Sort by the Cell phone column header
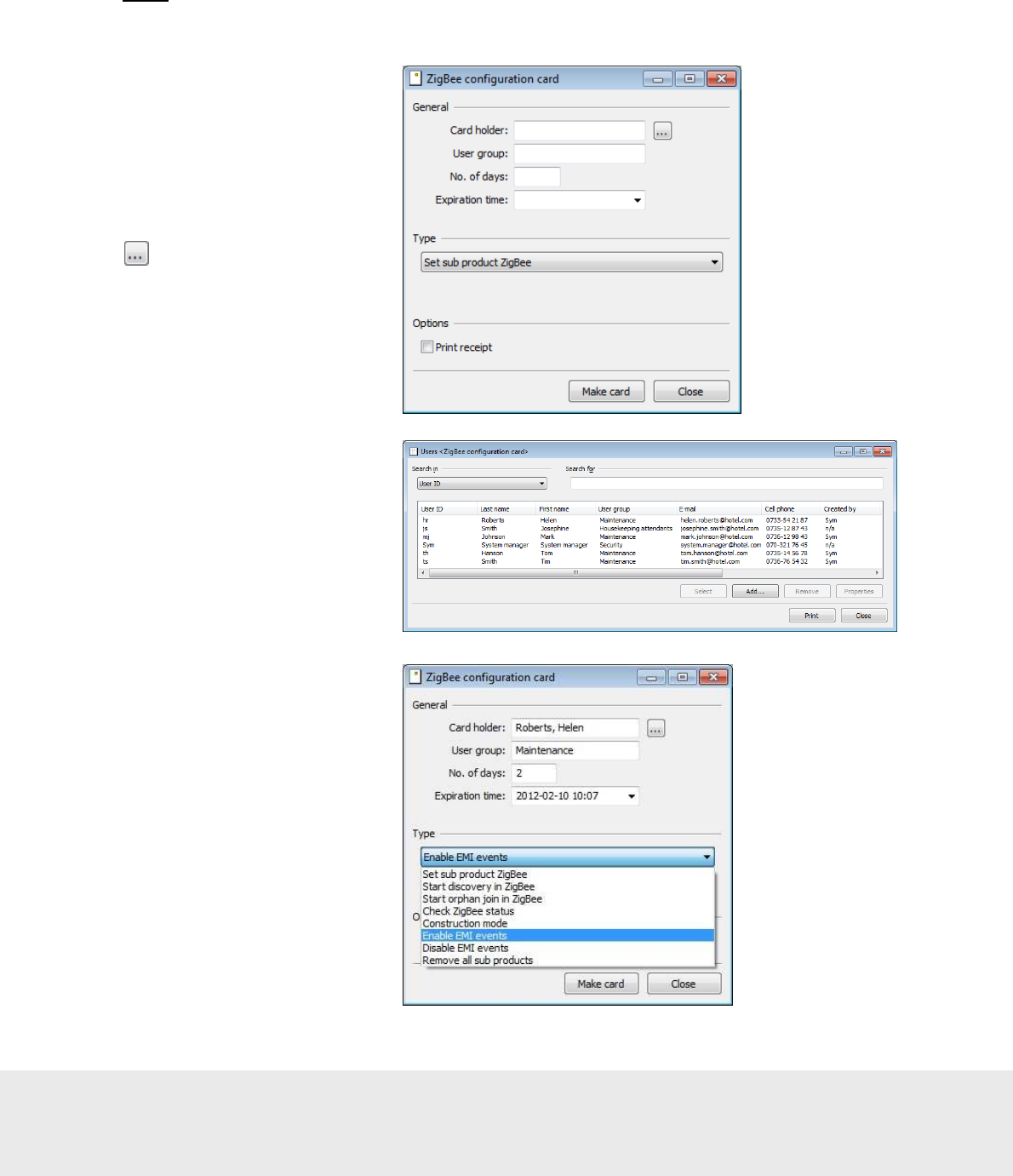Viewport: 1013px width, 1176px height. 792,509
